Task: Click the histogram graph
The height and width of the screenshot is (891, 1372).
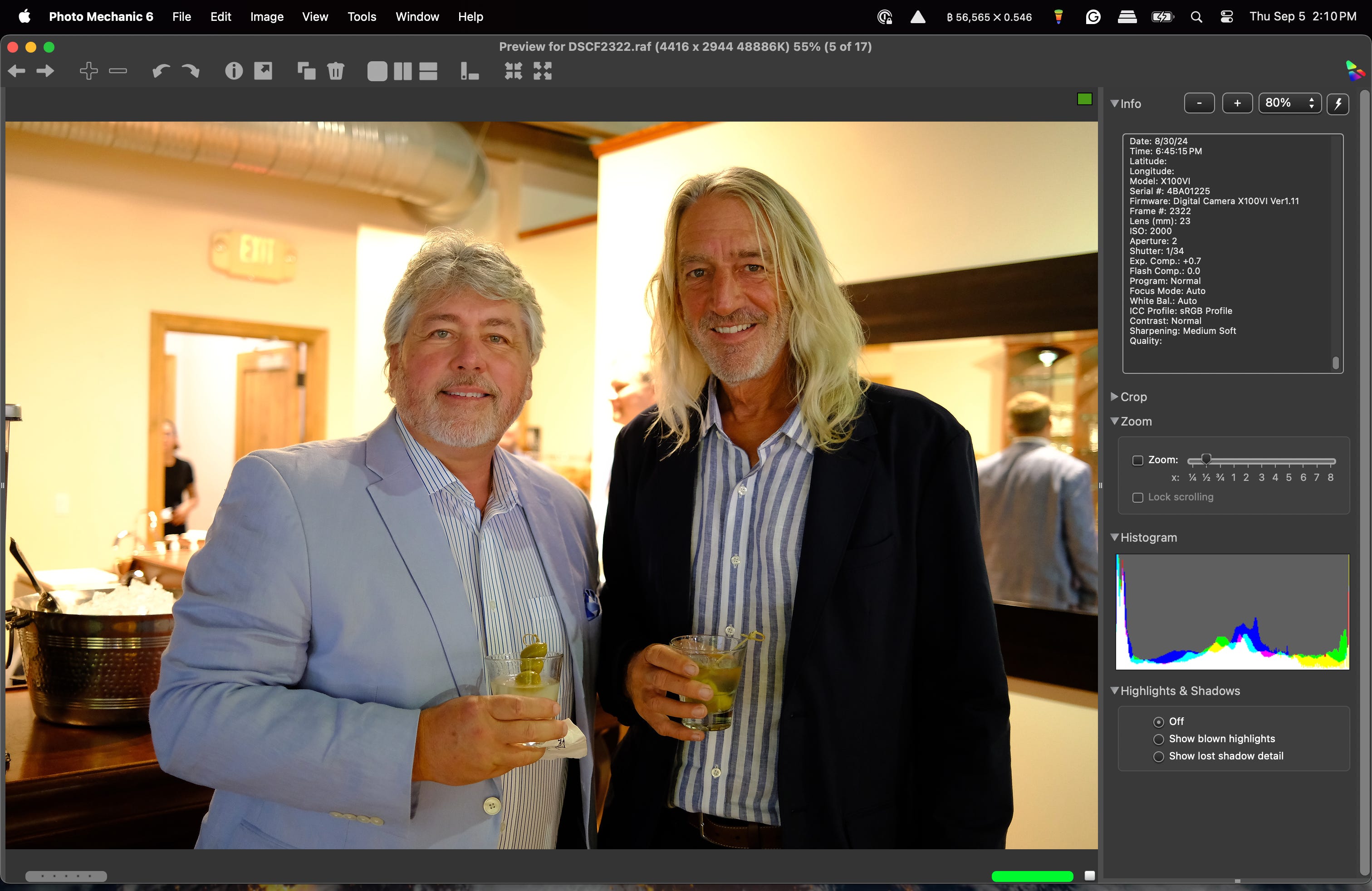Action: (x=1233, y=612)
